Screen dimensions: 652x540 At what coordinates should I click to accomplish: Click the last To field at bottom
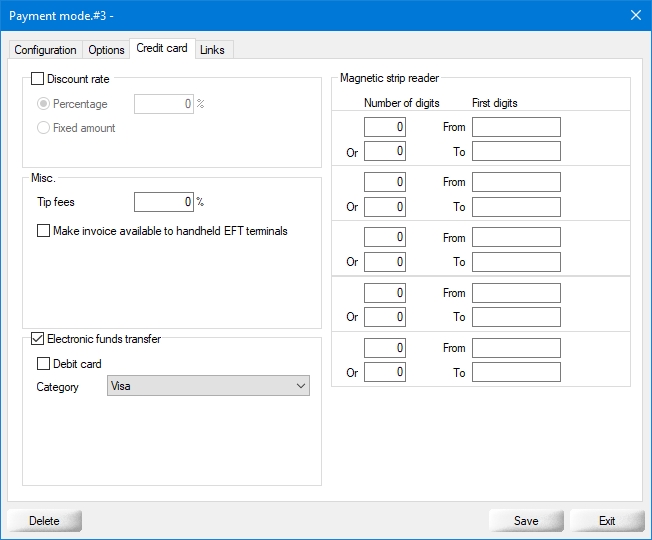click(516, 372)
